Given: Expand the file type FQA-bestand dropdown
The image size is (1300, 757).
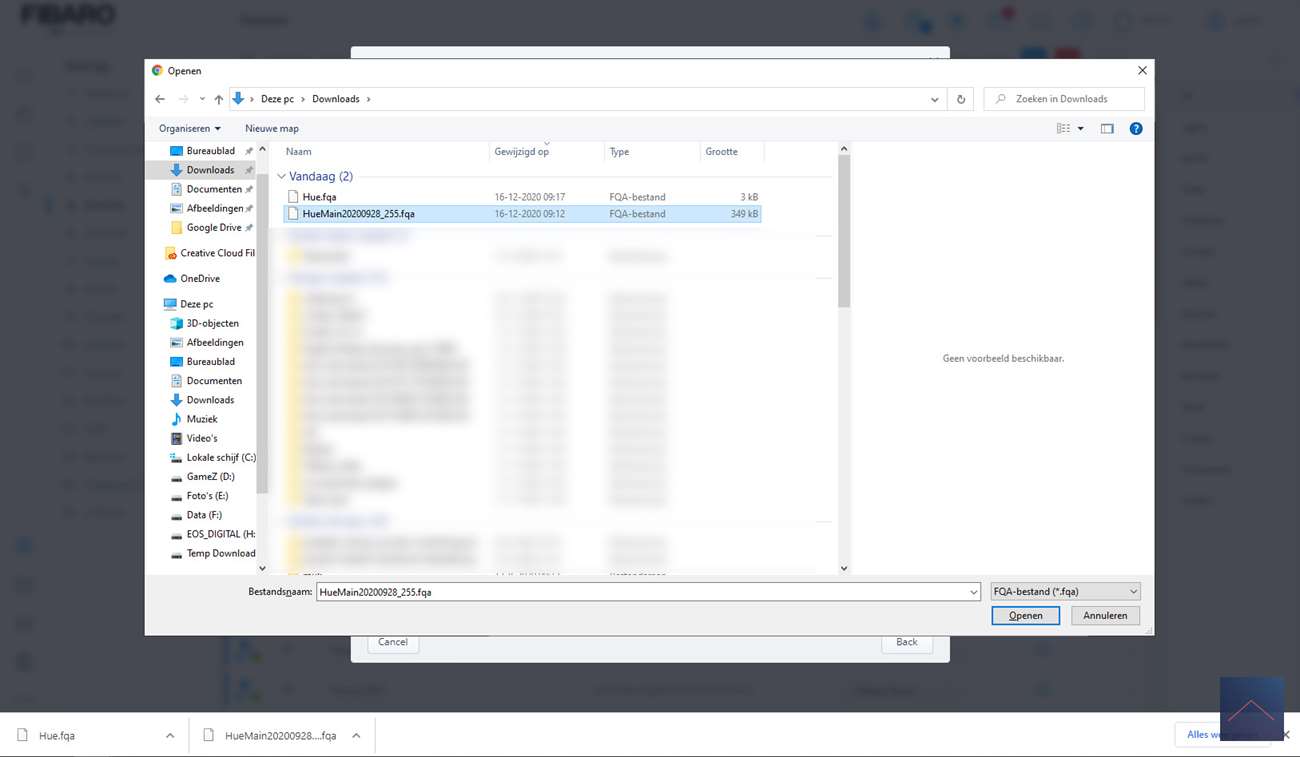Looking at the screenshot, I should pos(1064,592).
